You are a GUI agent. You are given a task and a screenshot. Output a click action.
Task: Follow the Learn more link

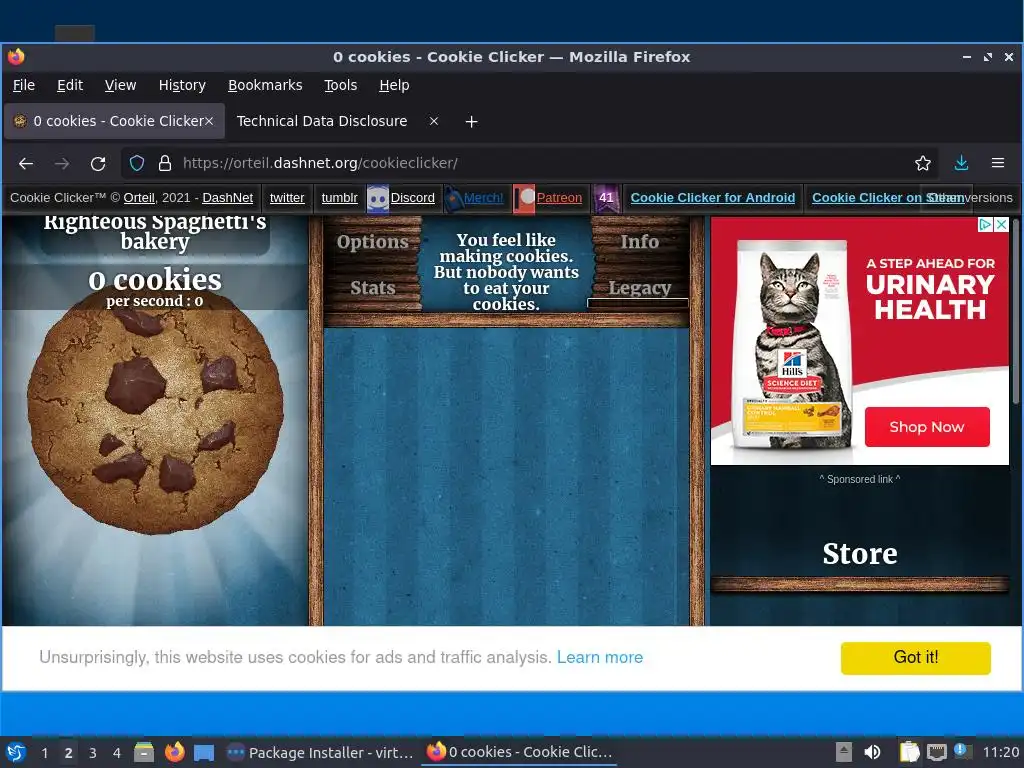point(600,657)
